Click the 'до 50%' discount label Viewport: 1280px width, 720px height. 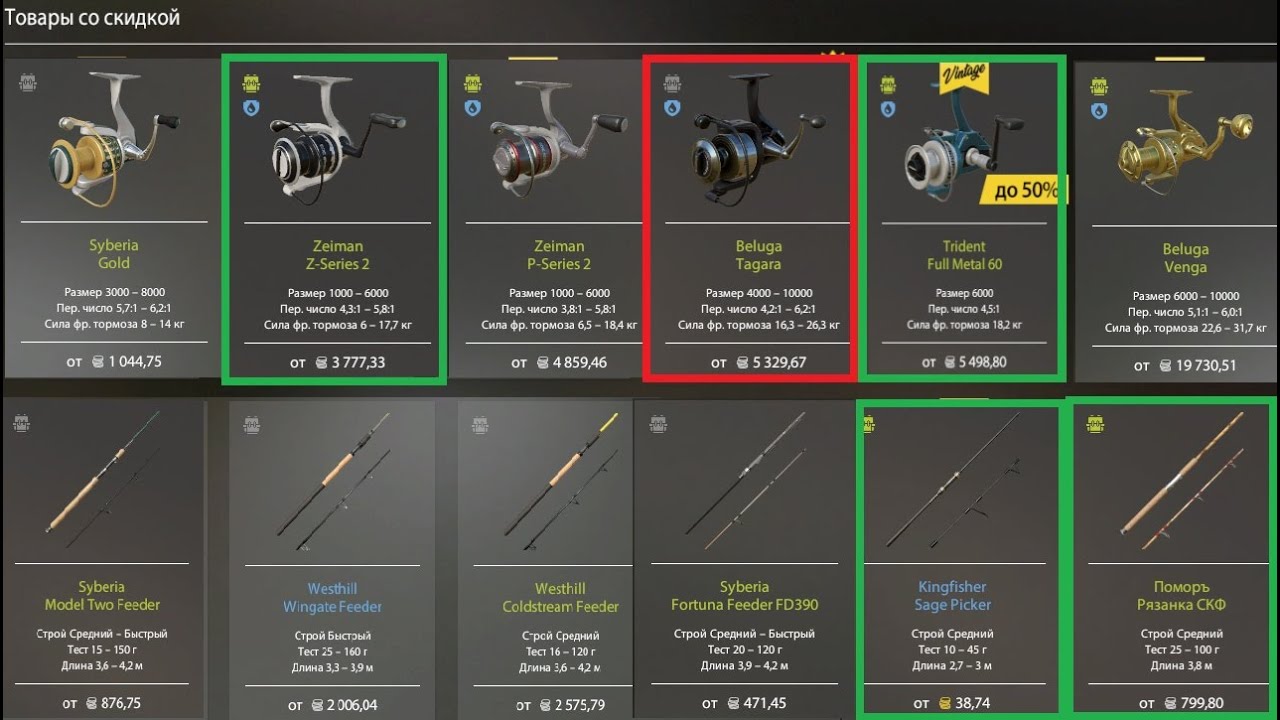[1025, 190]
